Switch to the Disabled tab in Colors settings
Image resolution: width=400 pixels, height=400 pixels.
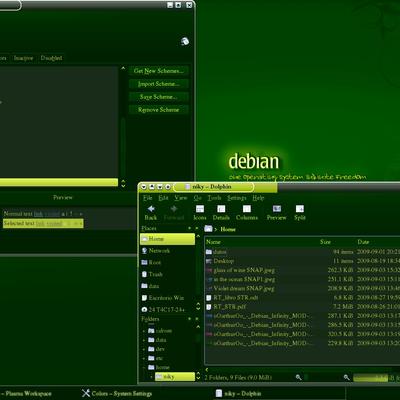51,58
